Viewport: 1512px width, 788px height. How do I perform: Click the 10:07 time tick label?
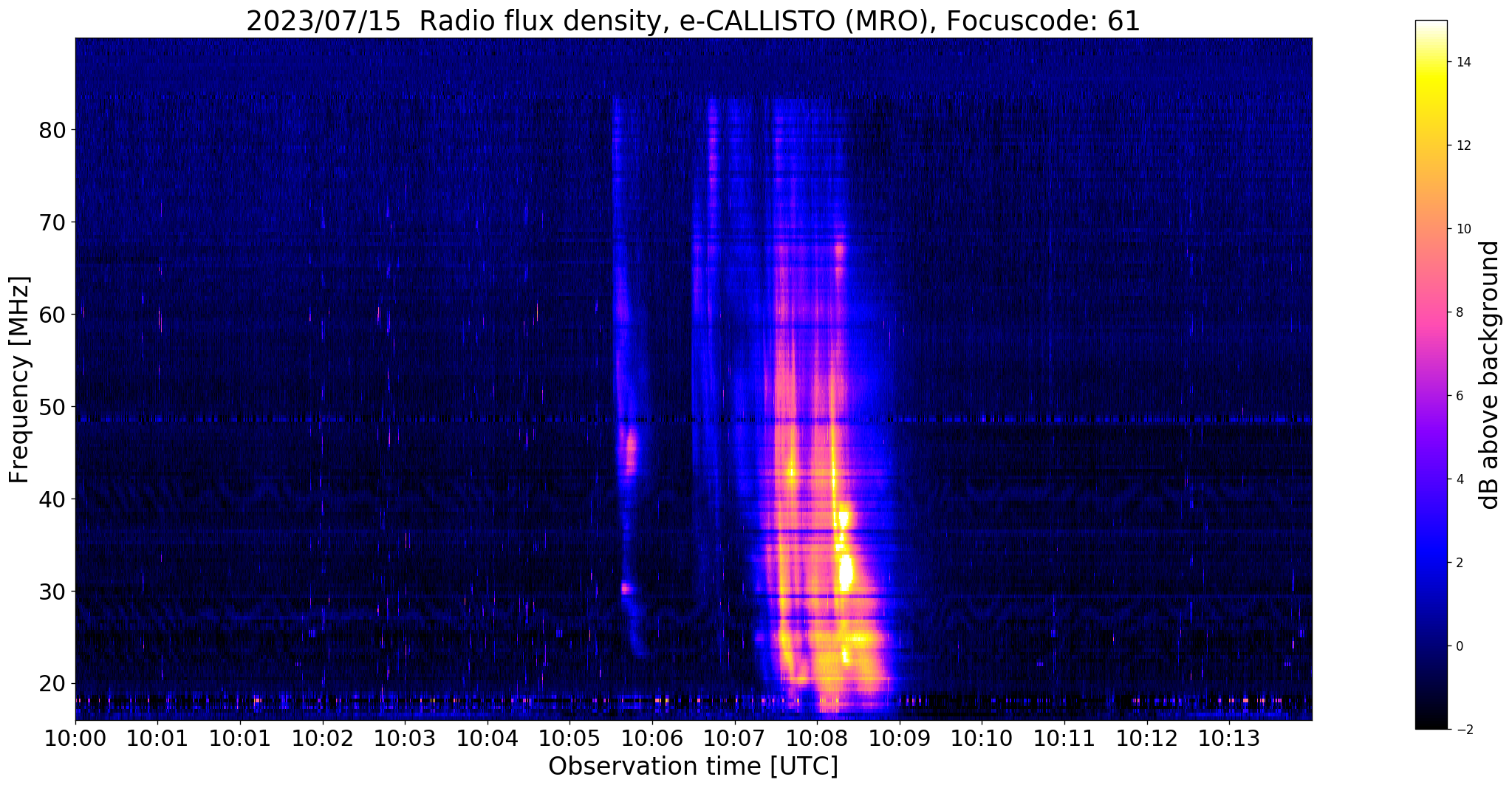735,739
